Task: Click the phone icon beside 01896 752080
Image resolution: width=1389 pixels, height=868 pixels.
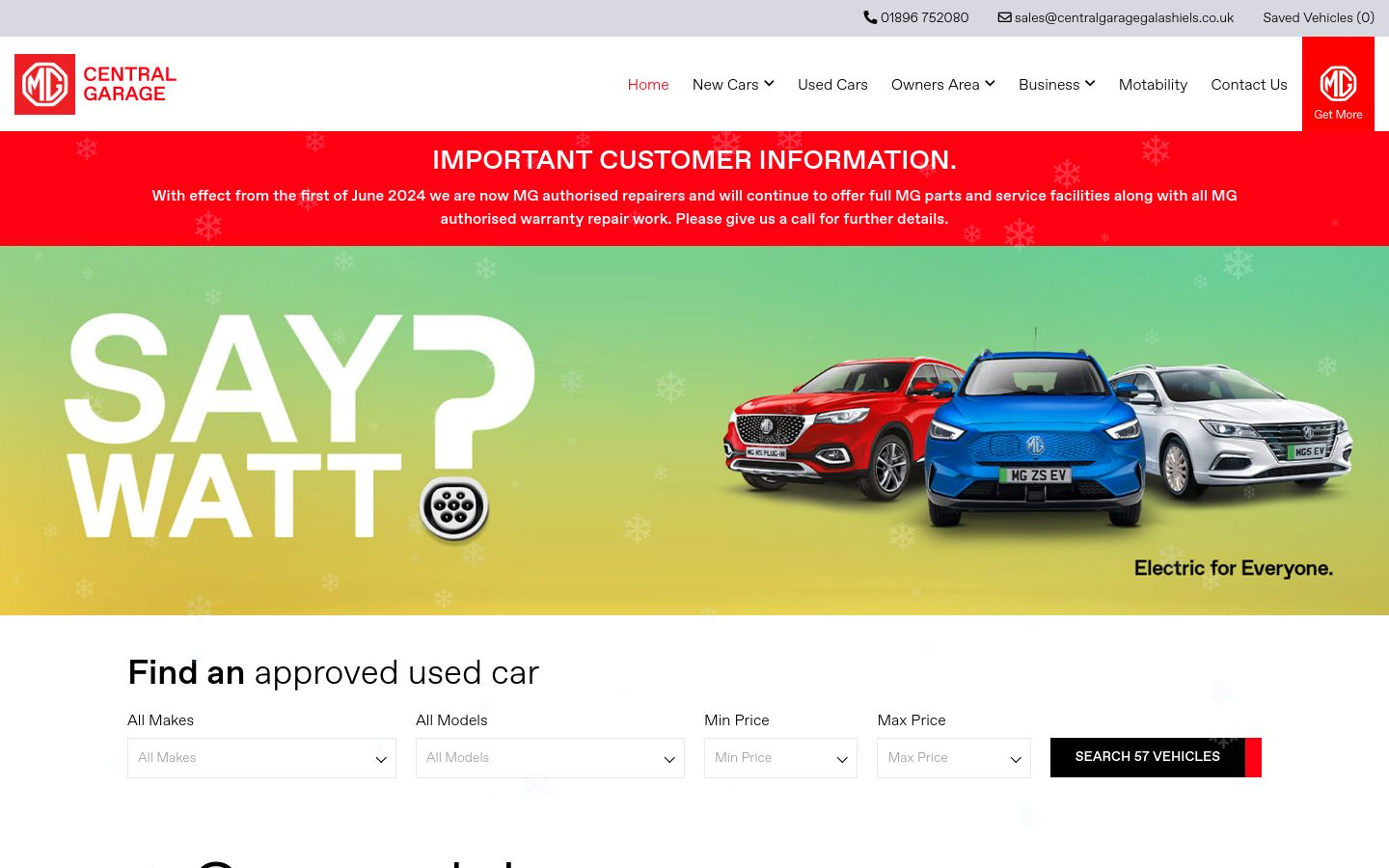Action: [870, 17]
